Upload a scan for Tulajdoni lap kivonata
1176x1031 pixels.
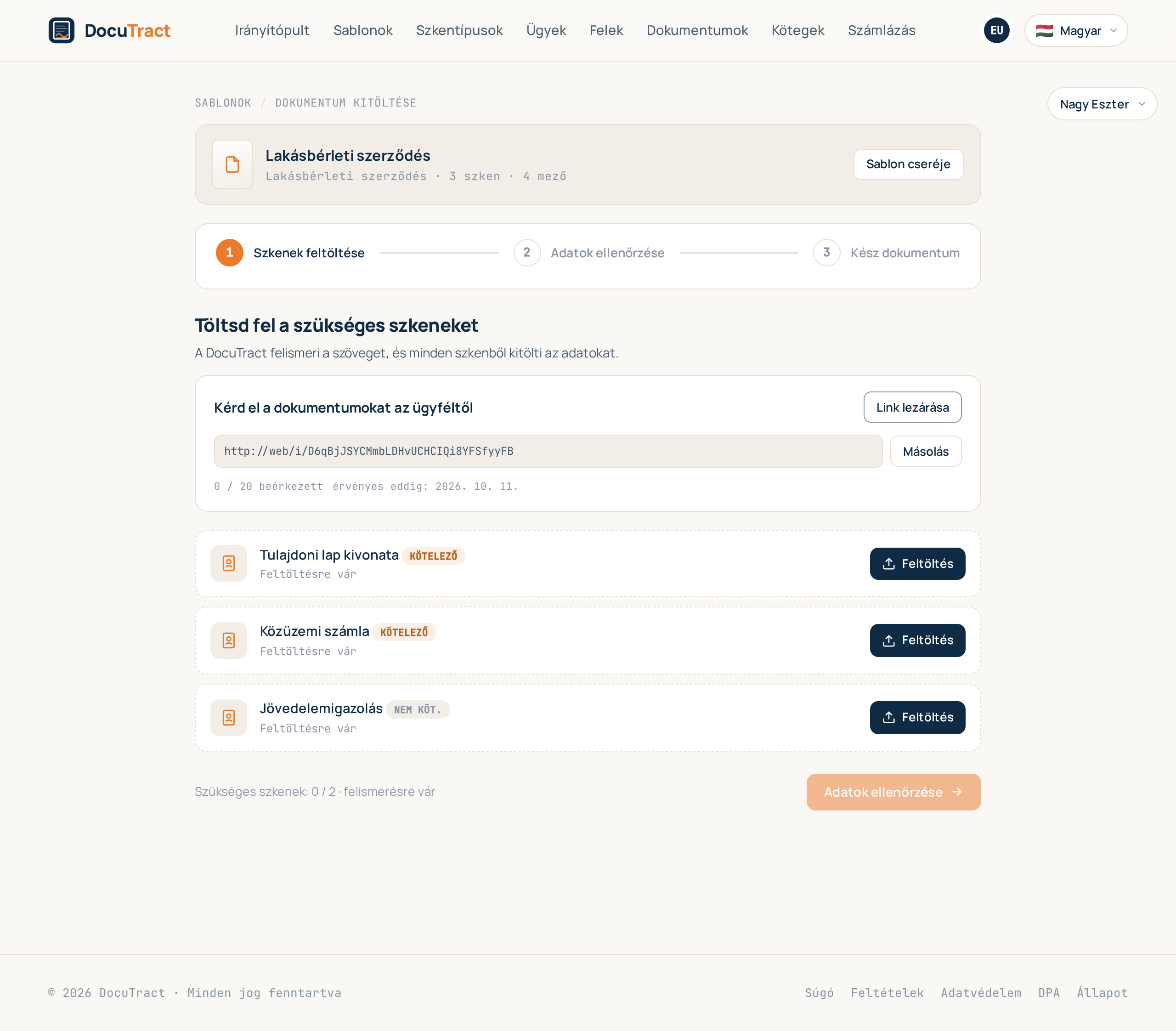(917, 564)
